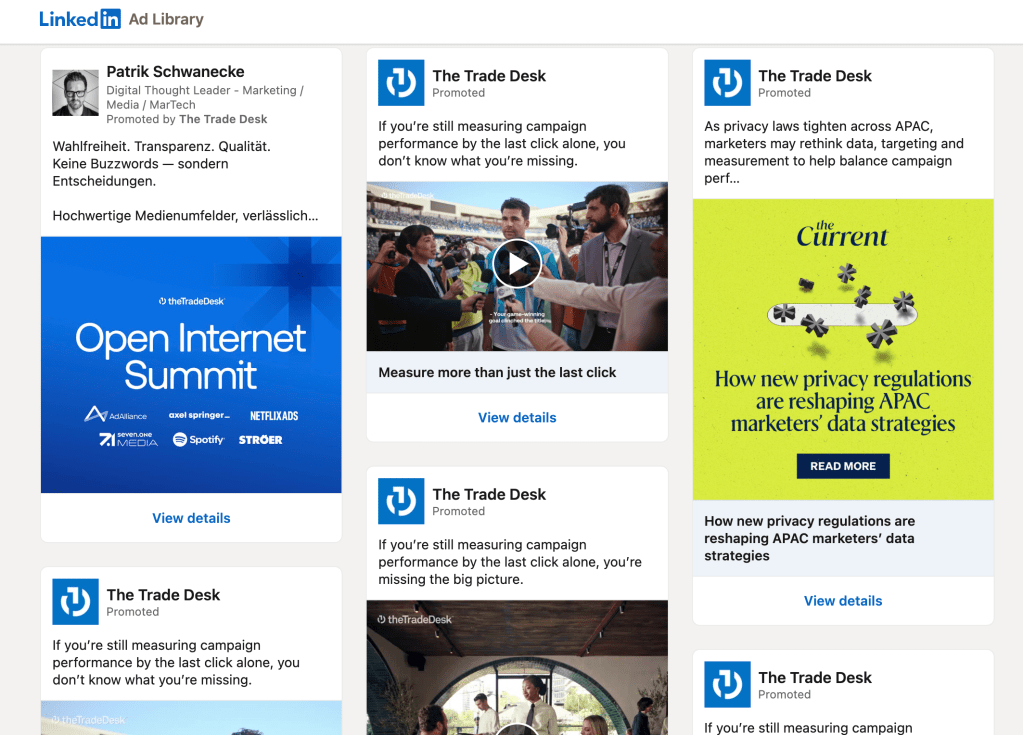1023x735 pixels.
Task: Click The Trade Desk name on 'big picture' ad
Action: click(x=489, y=494)
